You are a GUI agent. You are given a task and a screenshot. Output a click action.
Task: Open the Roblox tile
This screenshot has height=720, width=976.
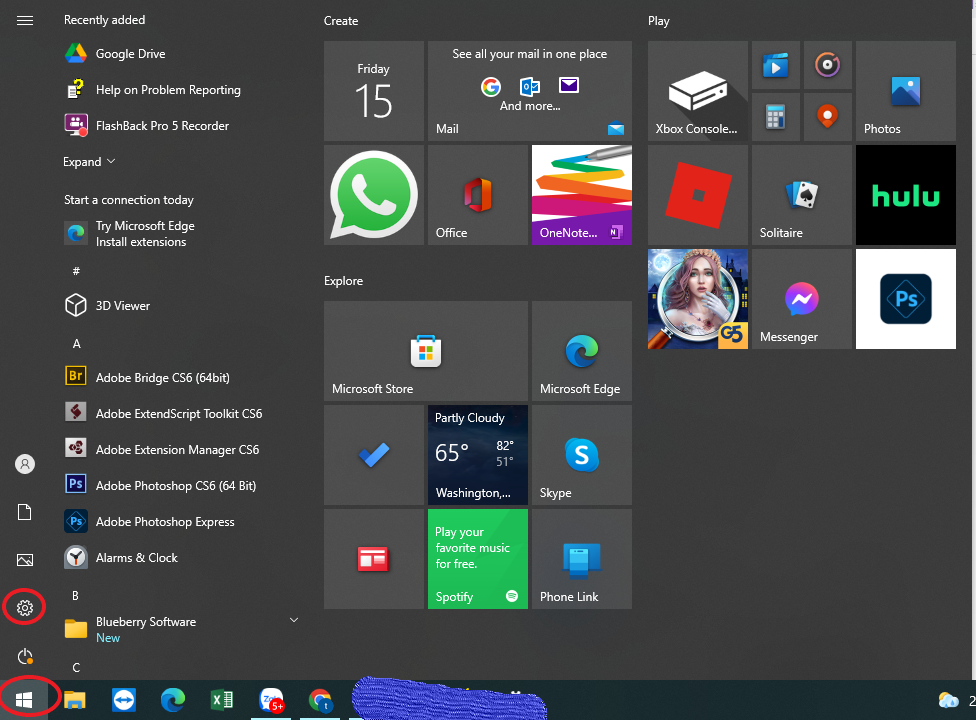click(x=698, y=195)
